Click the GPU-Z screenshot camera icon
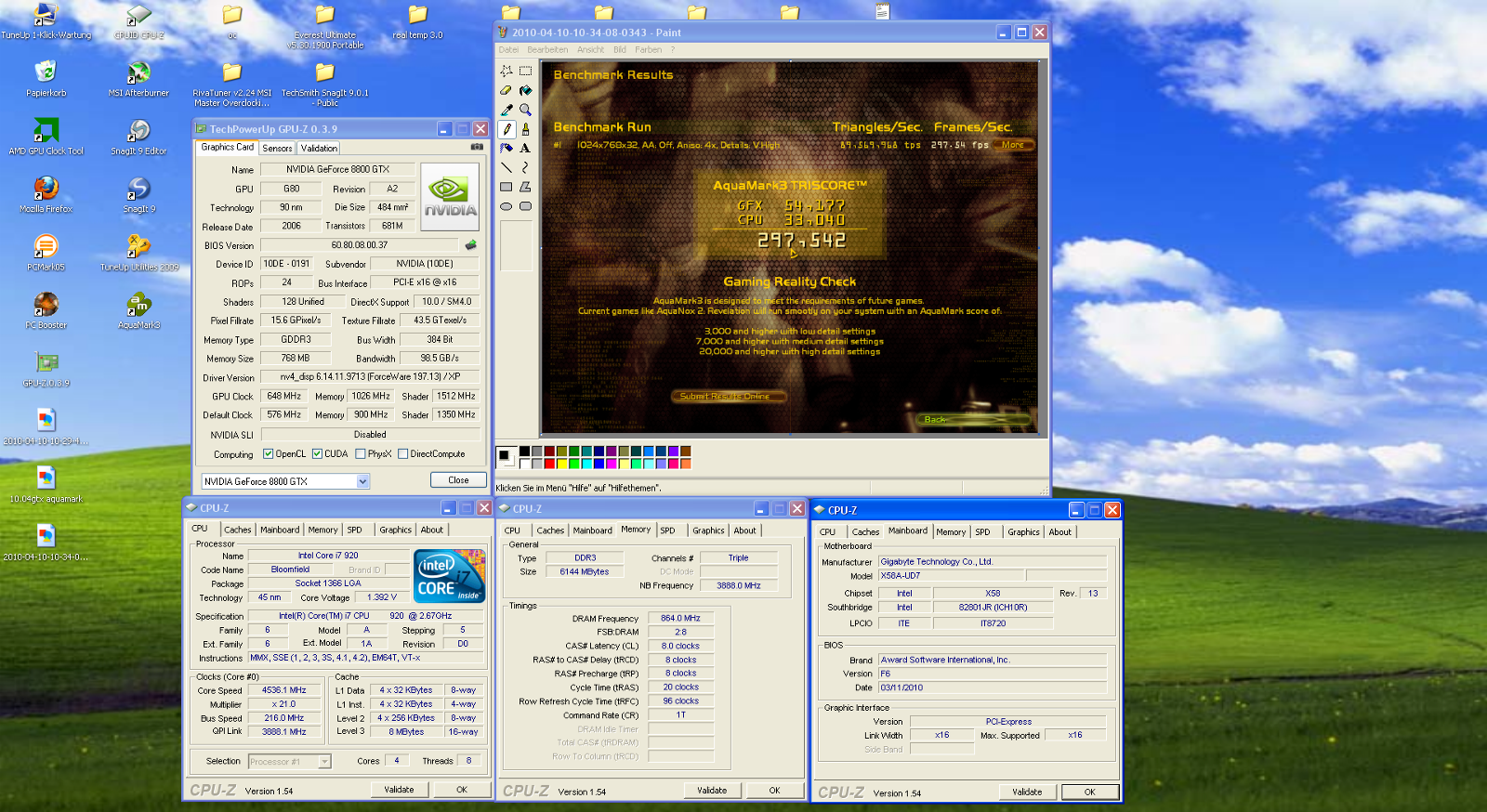1487x812 pixels. [x=477, y=147]
